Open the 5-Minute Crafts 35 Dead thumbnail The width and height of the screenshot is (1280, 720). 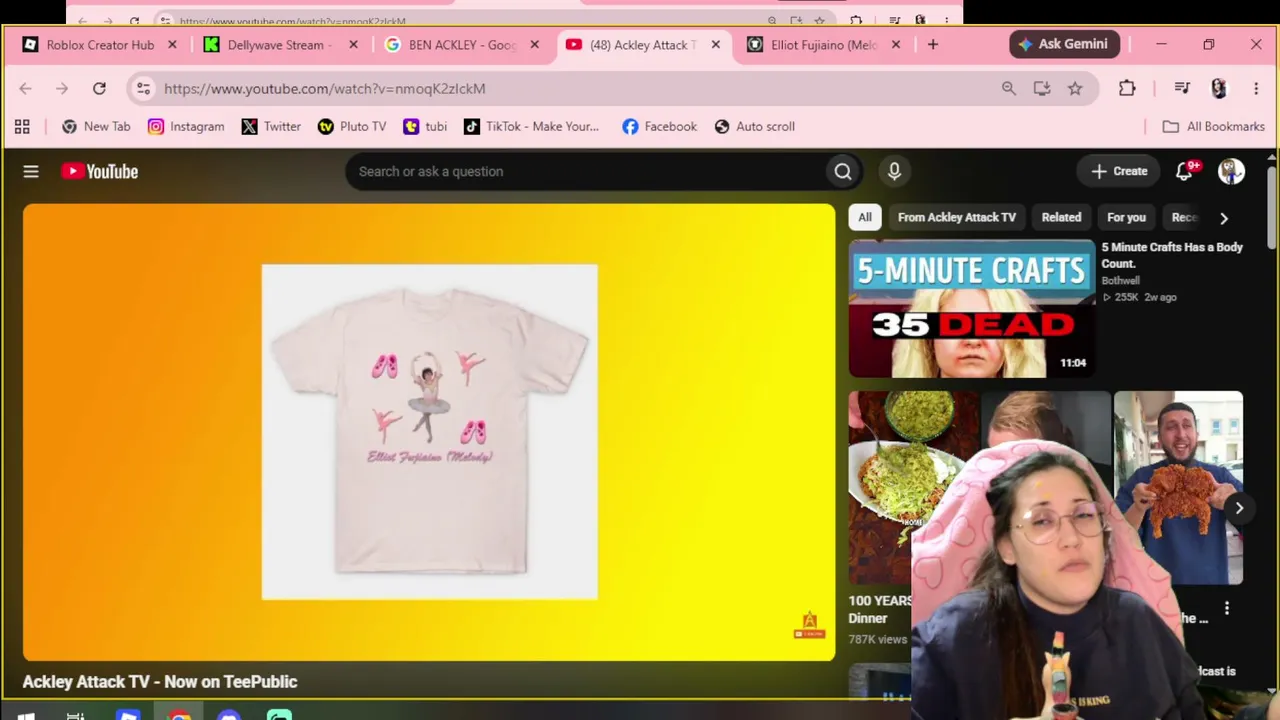[971, 309]
